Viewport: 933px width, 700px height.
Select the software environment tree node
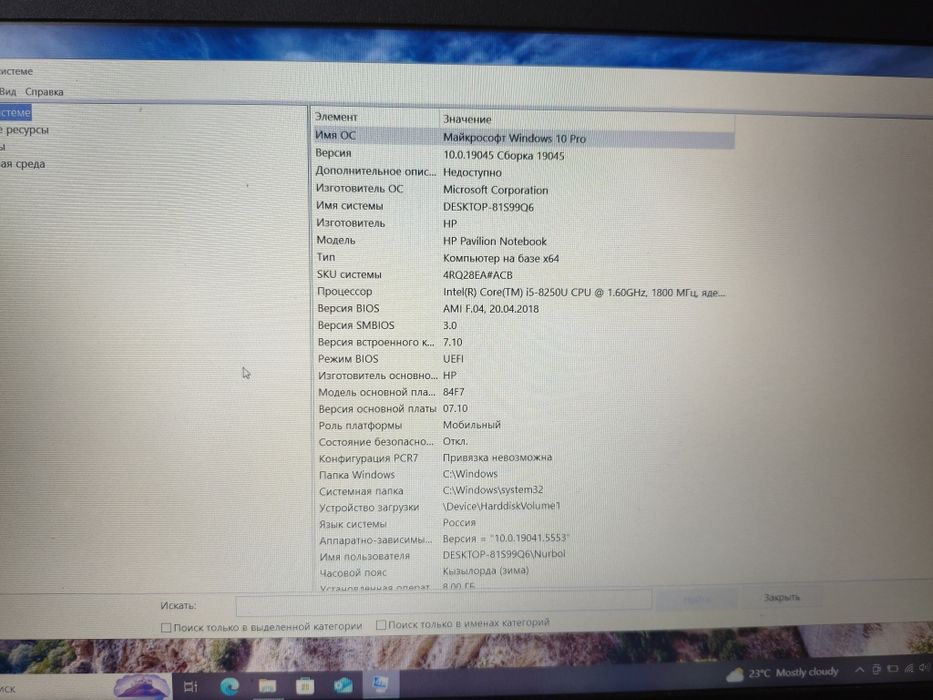[23, 164]
